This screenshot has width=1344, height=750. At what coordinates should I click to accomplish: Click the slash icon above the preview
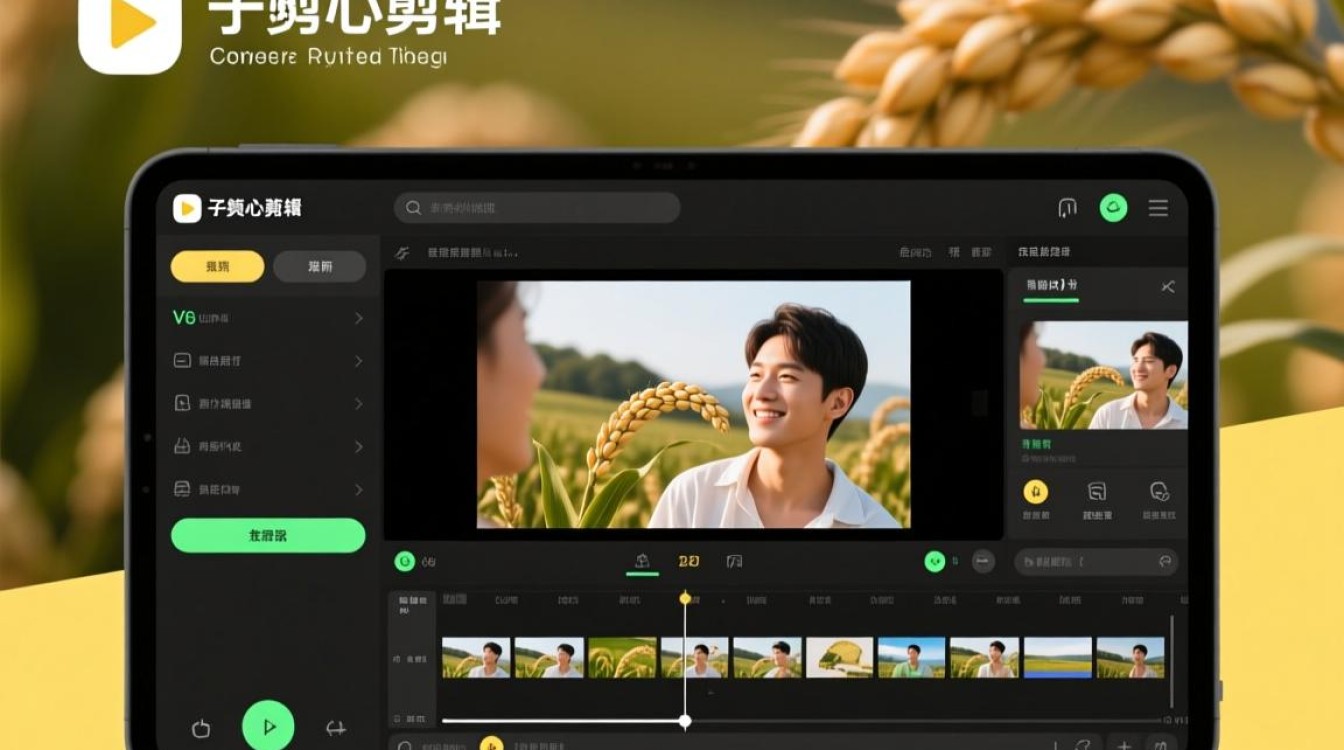402,253
